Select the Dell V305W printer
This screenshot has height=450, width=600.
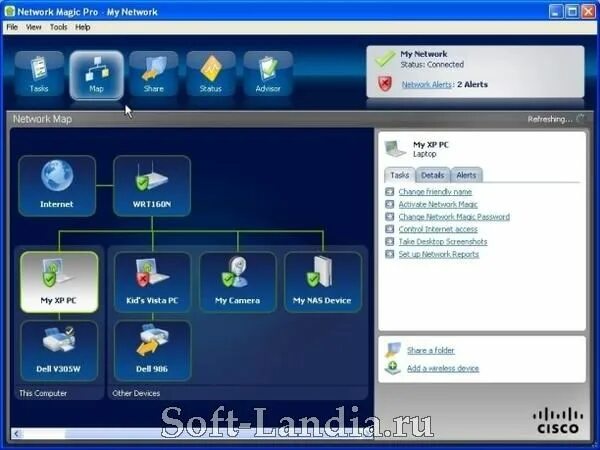pyautogui.click(x=59, y=351)
